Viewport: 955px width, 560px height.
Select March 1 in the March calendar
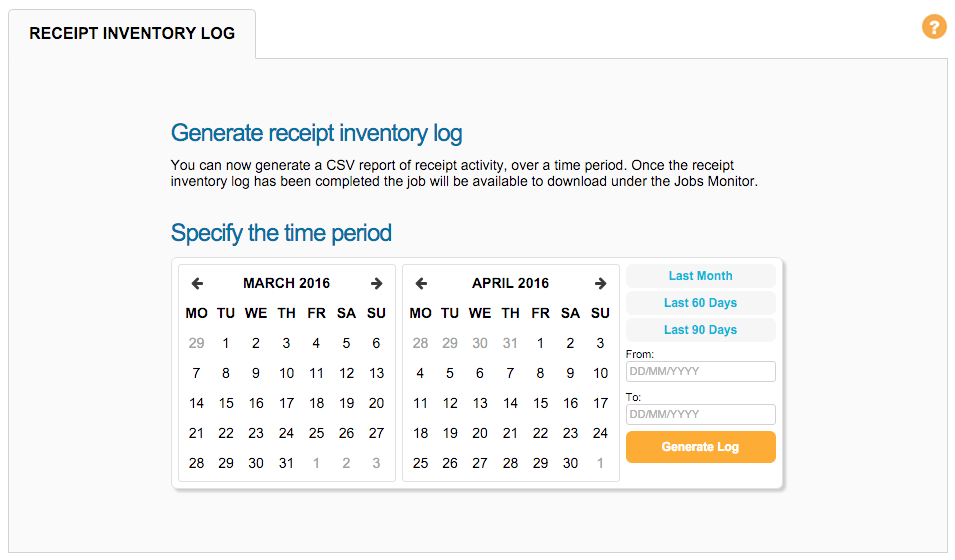pyautogui.click(x=226, y=343)
